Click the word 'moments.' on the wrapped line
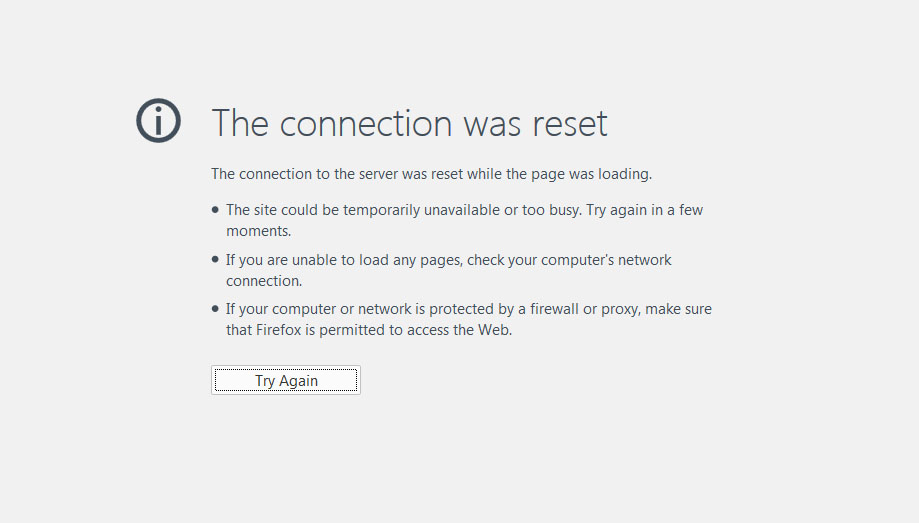 coord(258,231)
